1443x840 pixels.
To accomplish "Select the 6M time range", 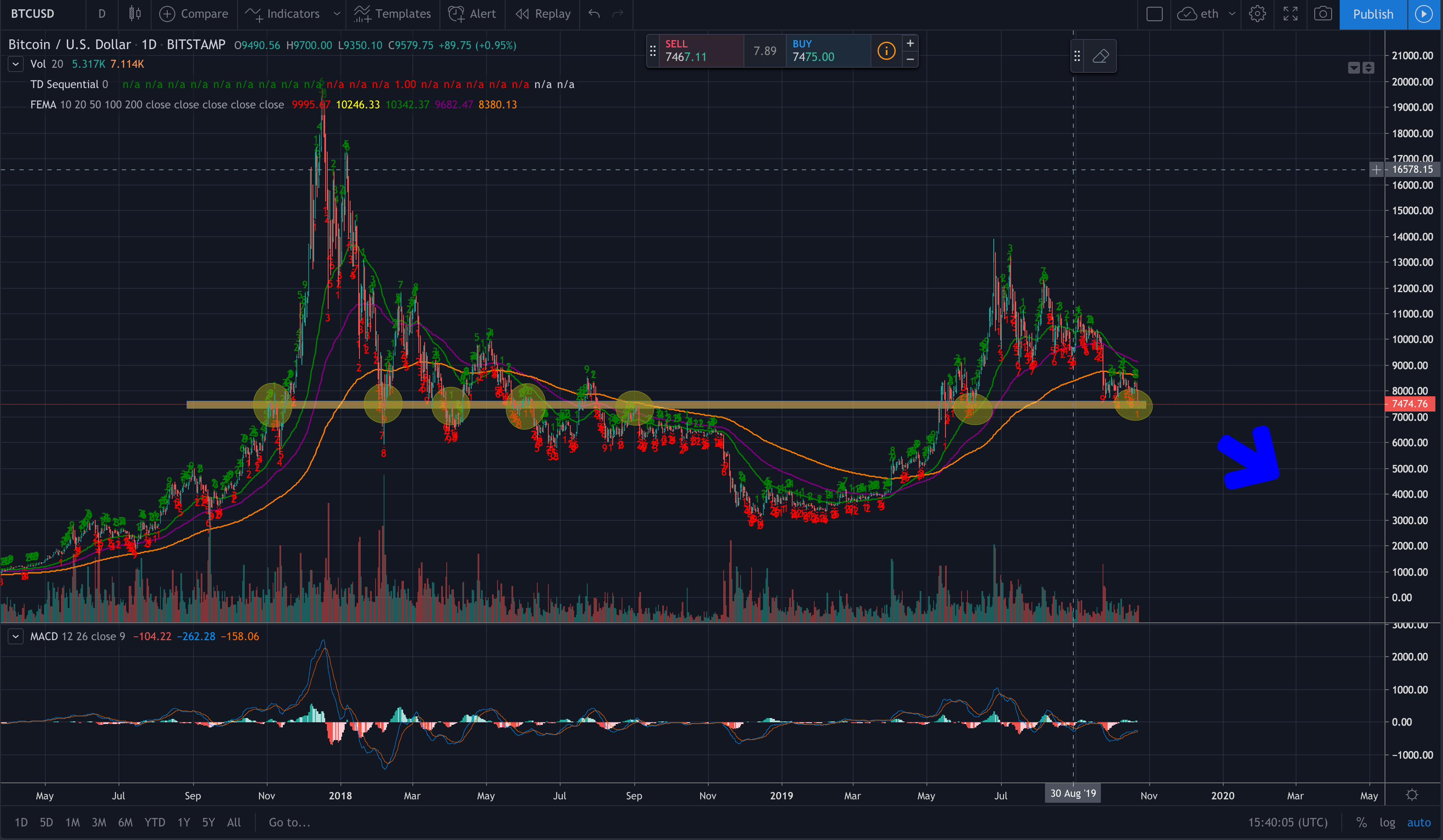I will pyautogui.click(x=125, y=822).
